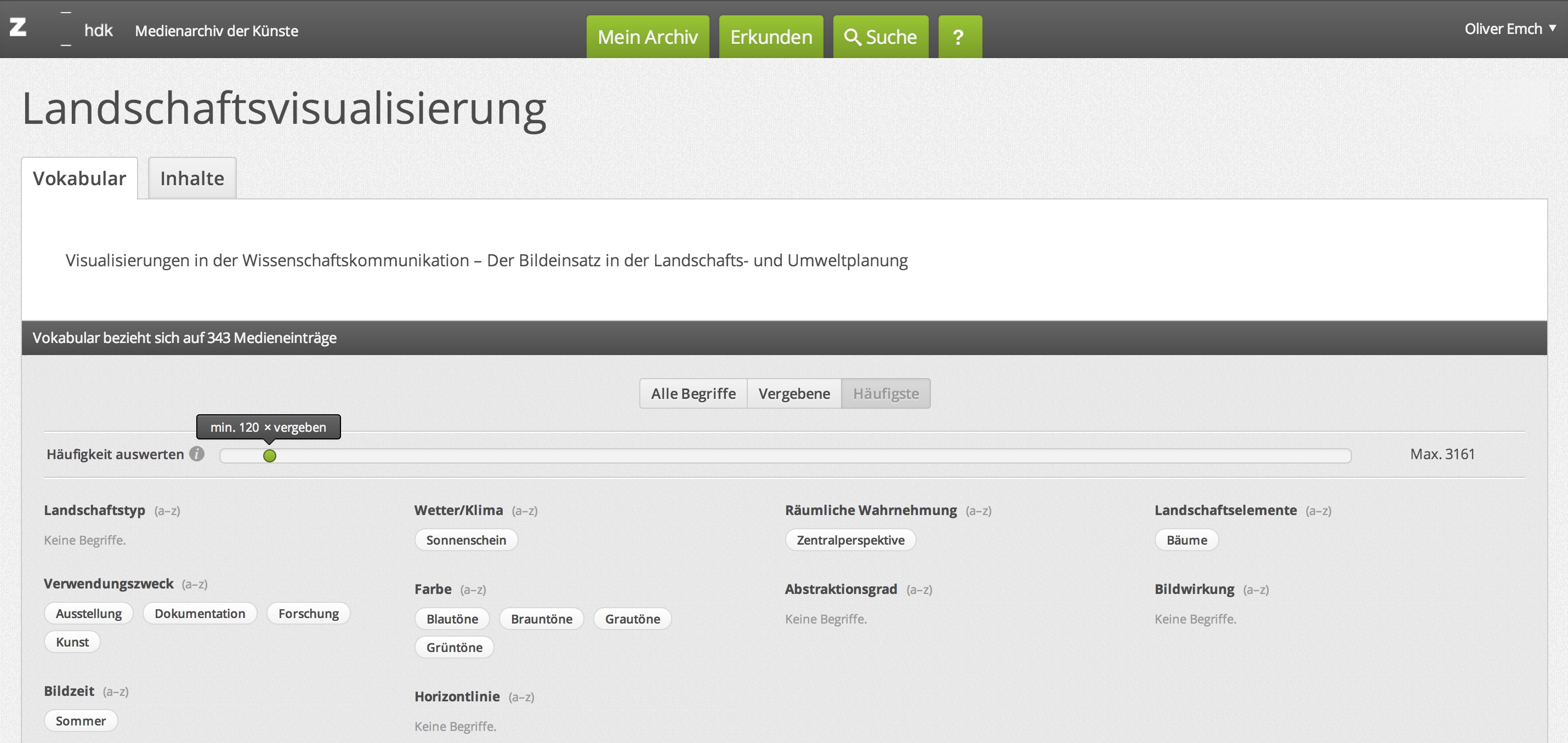Click the green frequency slider handle
The image size is (1568, 743).
[270, 456]
